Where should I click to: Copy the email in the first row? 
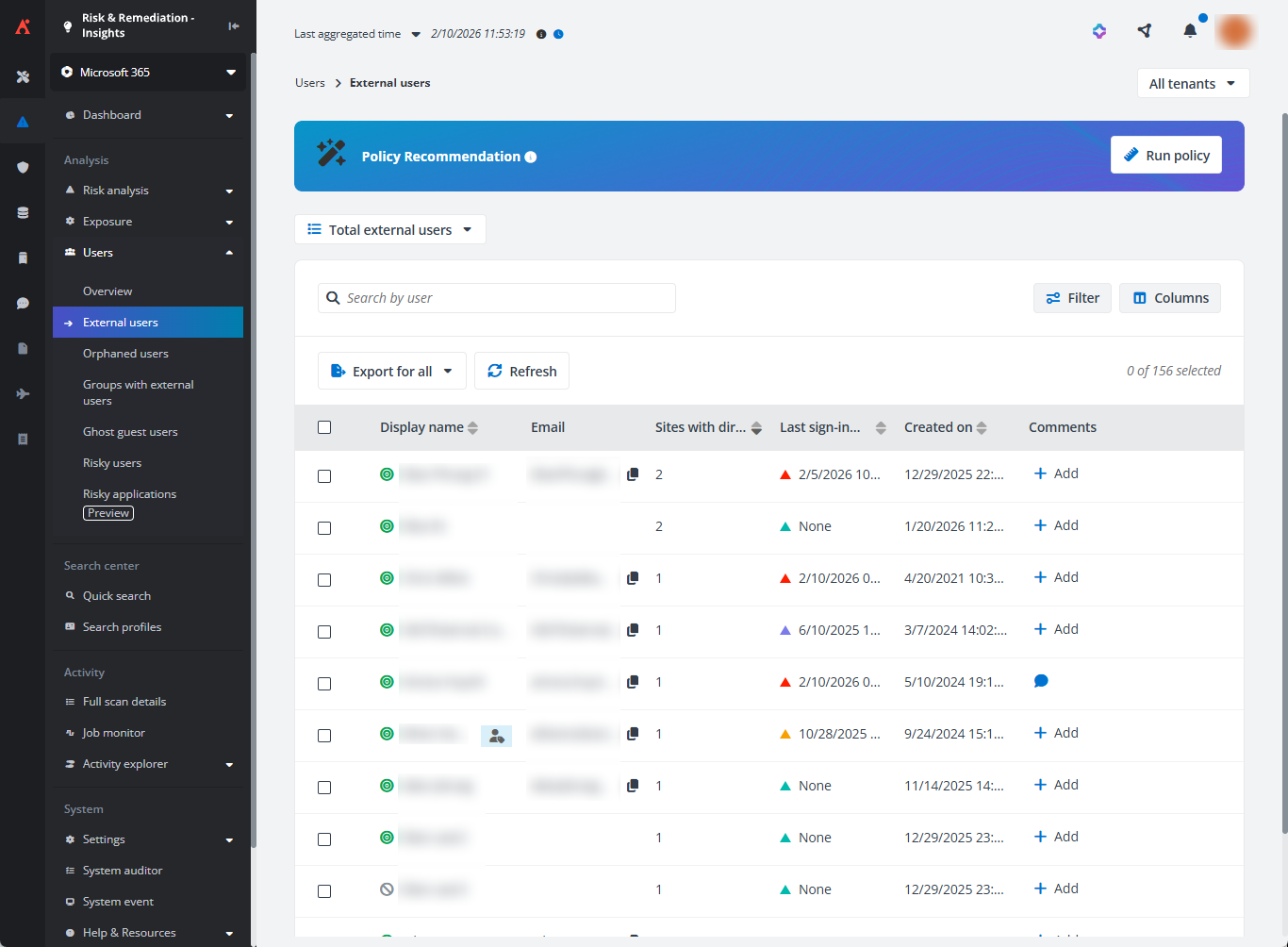tap(633, 474)
